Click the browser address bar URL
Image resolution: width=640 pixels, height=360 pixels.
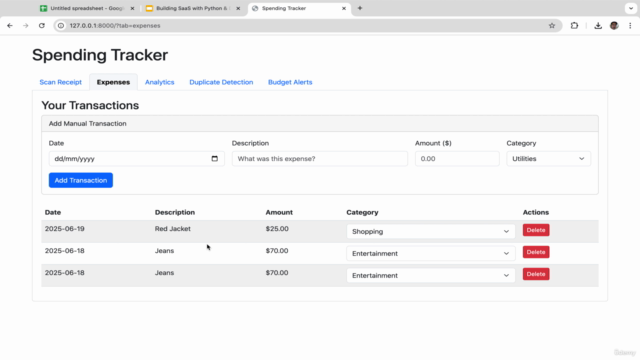point(115,25)
